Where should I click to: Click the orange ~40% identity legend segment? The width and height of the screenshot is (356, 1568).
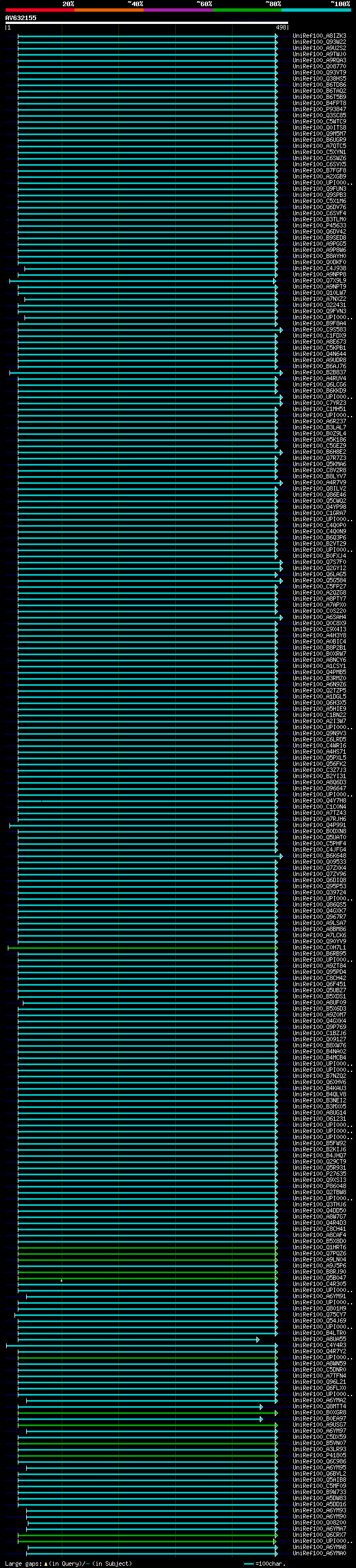pyautogui.click(x=109, y=10)
